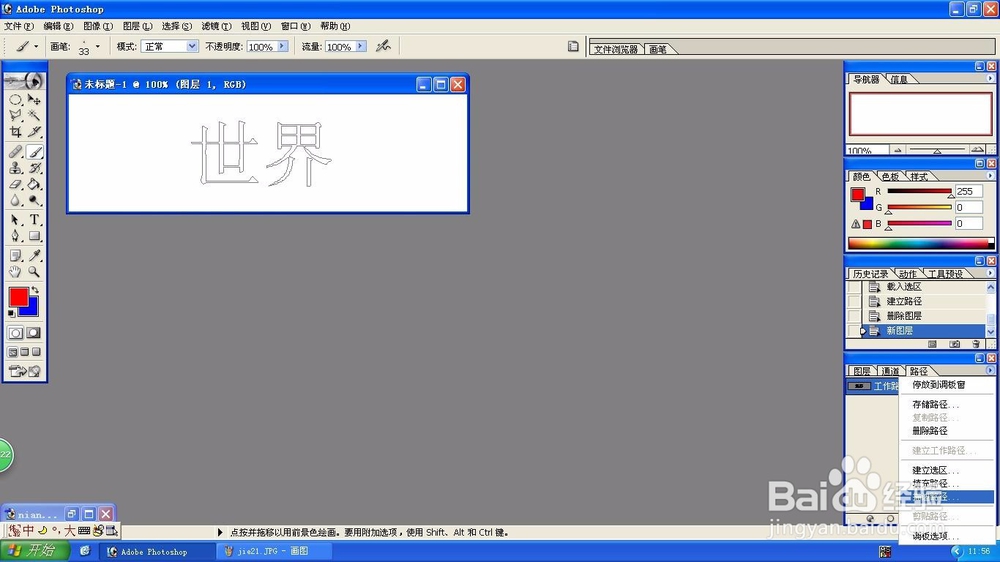Screen dimensions: 1000x562
Task: Open the 文件浏览器 tab
Action: point(615,49)
